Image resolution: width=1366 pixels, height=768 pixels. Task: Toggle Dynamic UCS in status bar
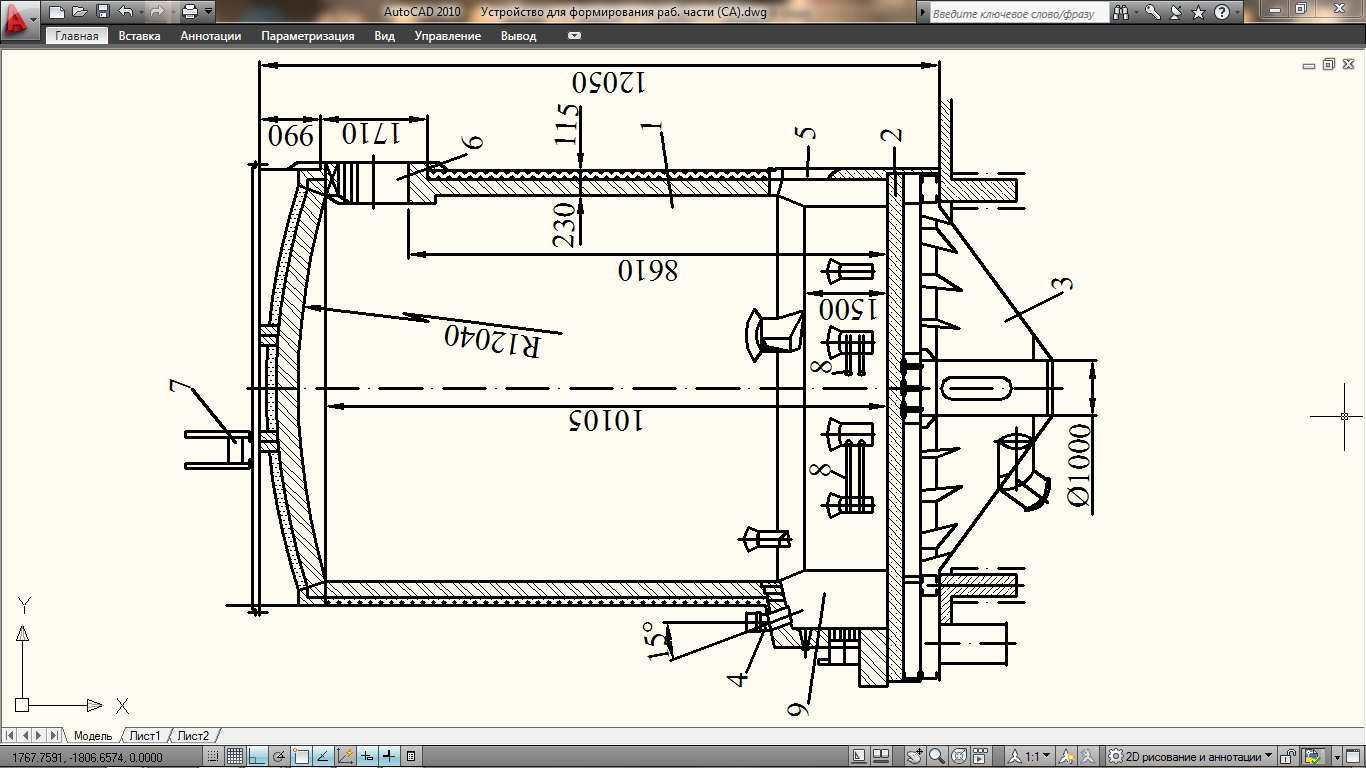point(345,756)
